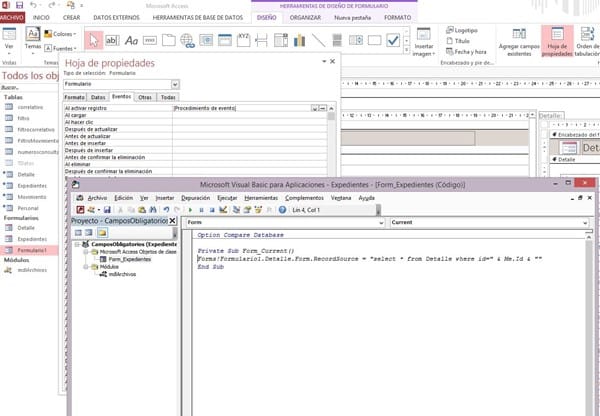This screenshot has width=600, height=416.
Task: Select the arrow pointer control tool
Action: pyautogui.click(x=91, y=40)
